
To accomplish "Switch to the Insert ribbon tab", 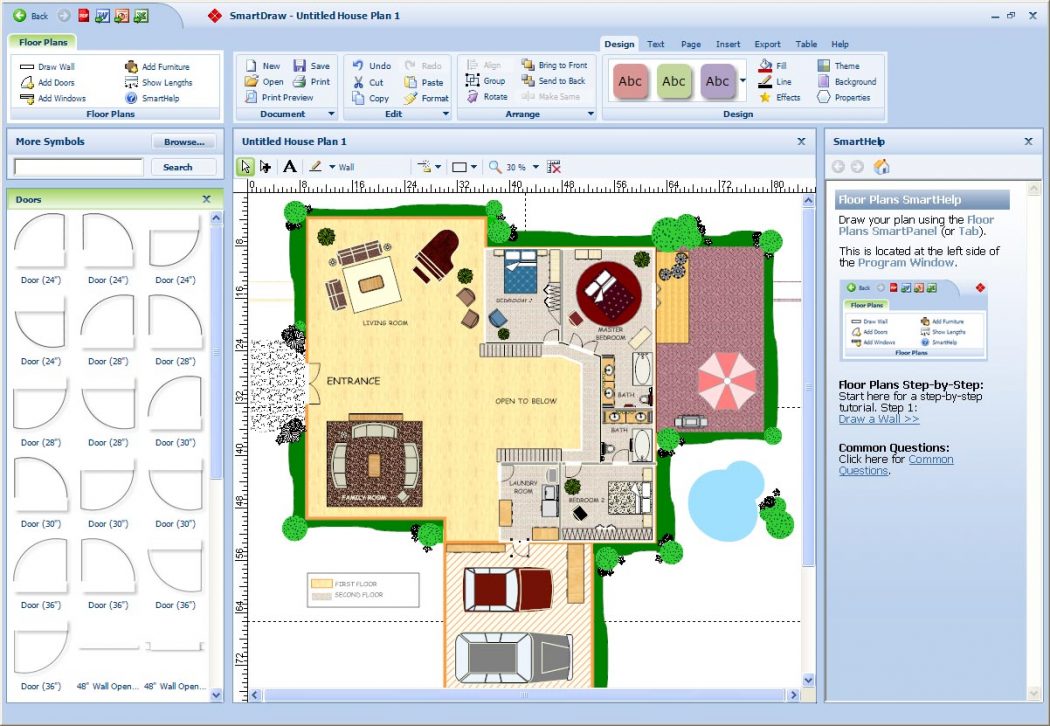I will (x=728, y=44).
